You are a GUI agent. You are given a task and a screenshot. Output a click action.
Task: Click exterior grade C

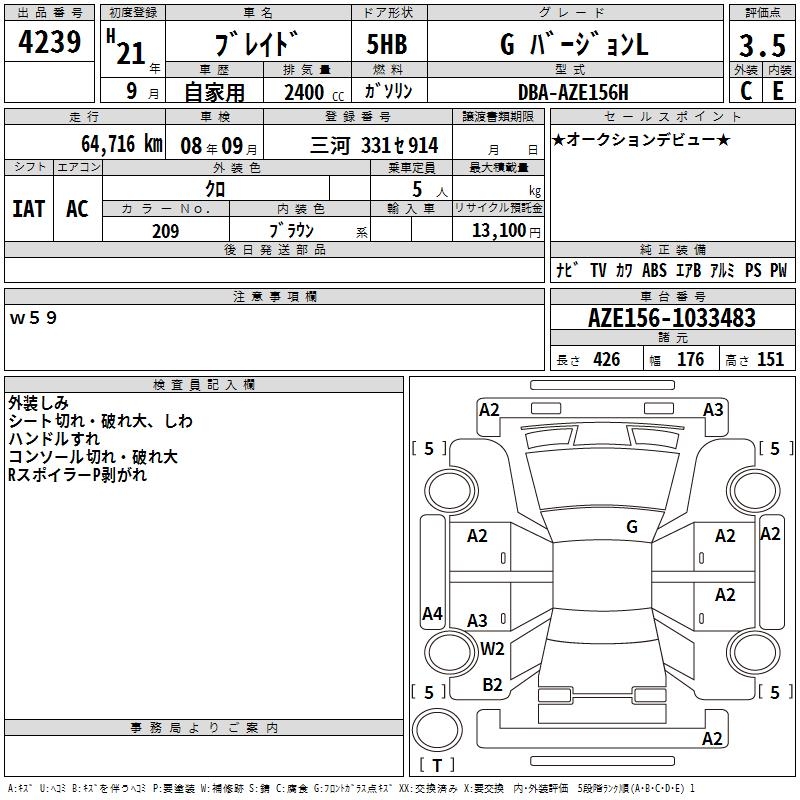click(x=746, y=91)
